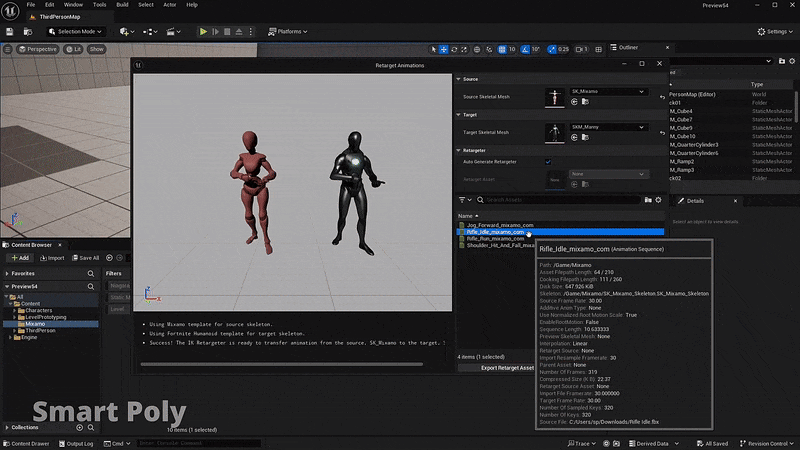Open the Browse Content icon beside Save
The height and width of the screenshot is (450, 800).
(28, 32)
